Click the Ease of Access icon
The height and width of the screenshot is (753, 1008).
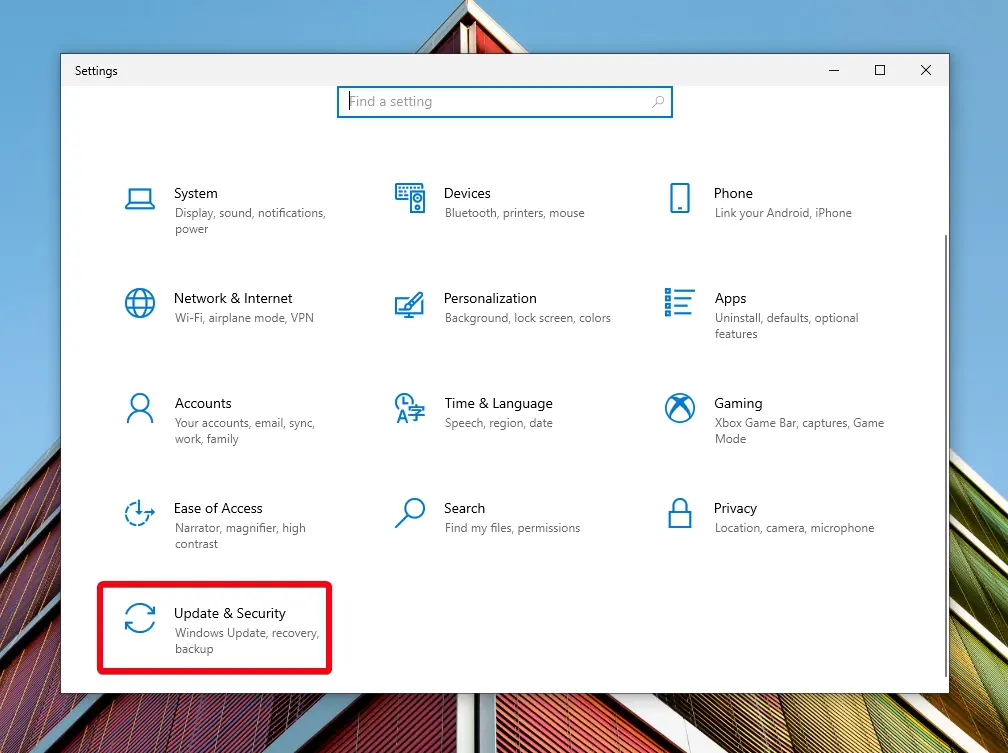click(140, 513)
